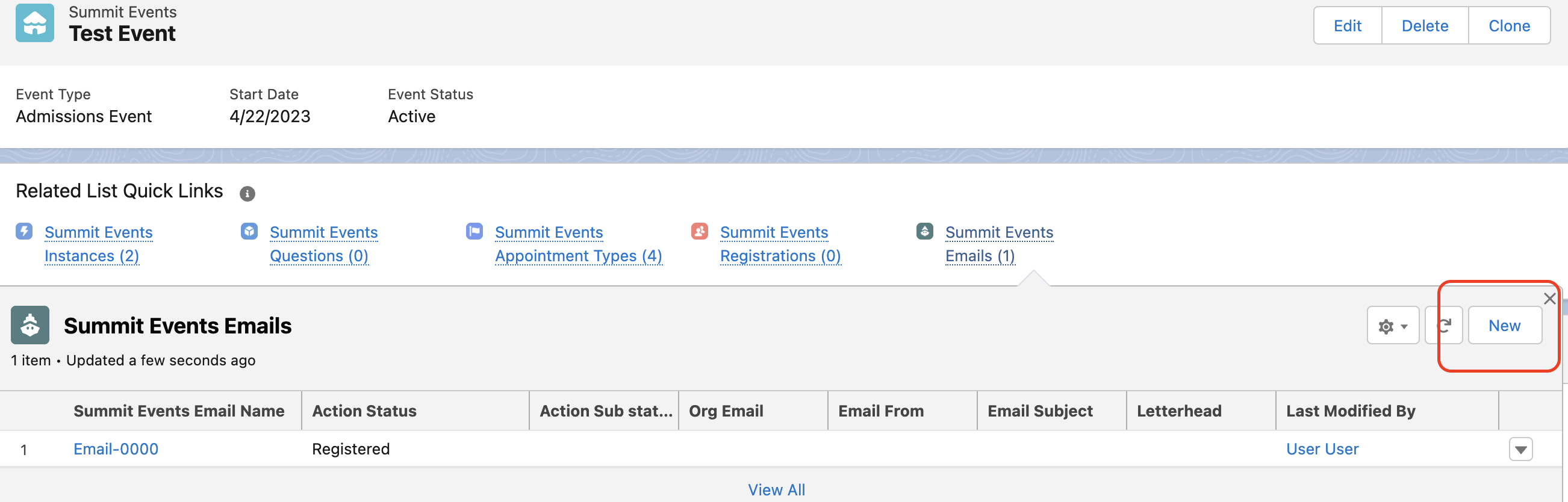
Task: Click the Appointment Types flag icon
Action: point(474,231)
